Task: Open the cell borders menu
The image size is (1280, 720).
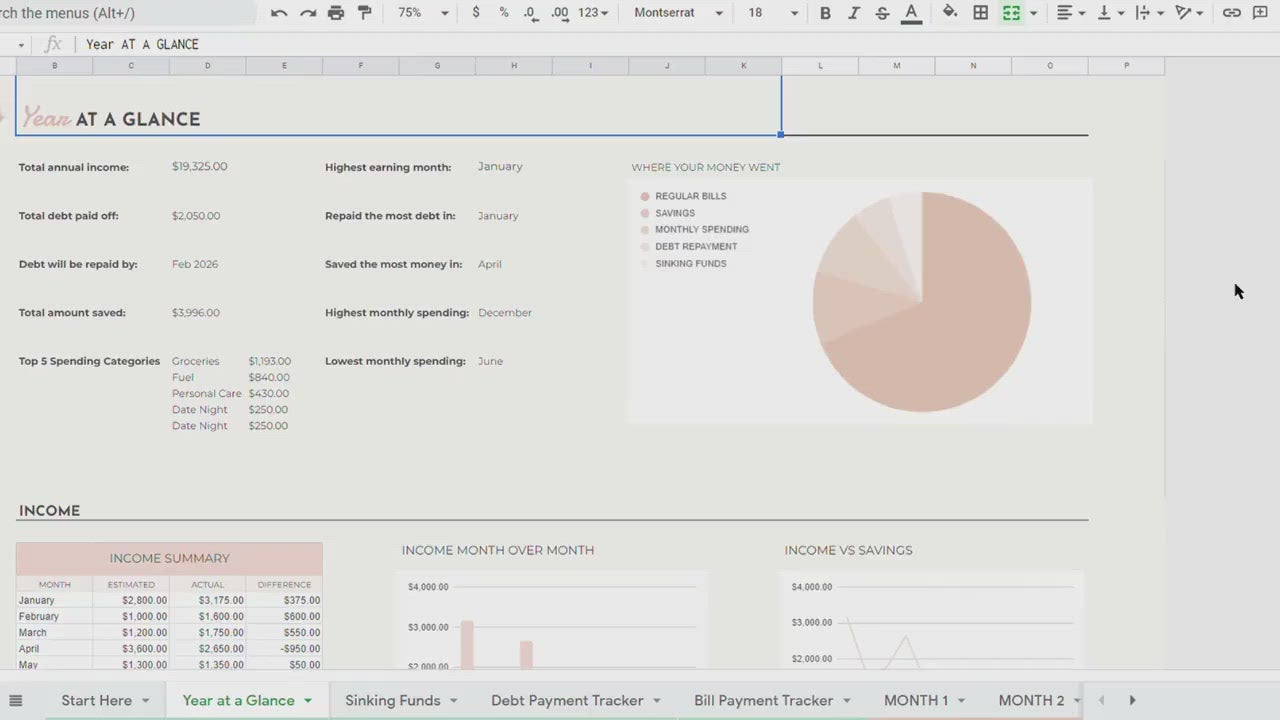Action: (x=981, y=13)
